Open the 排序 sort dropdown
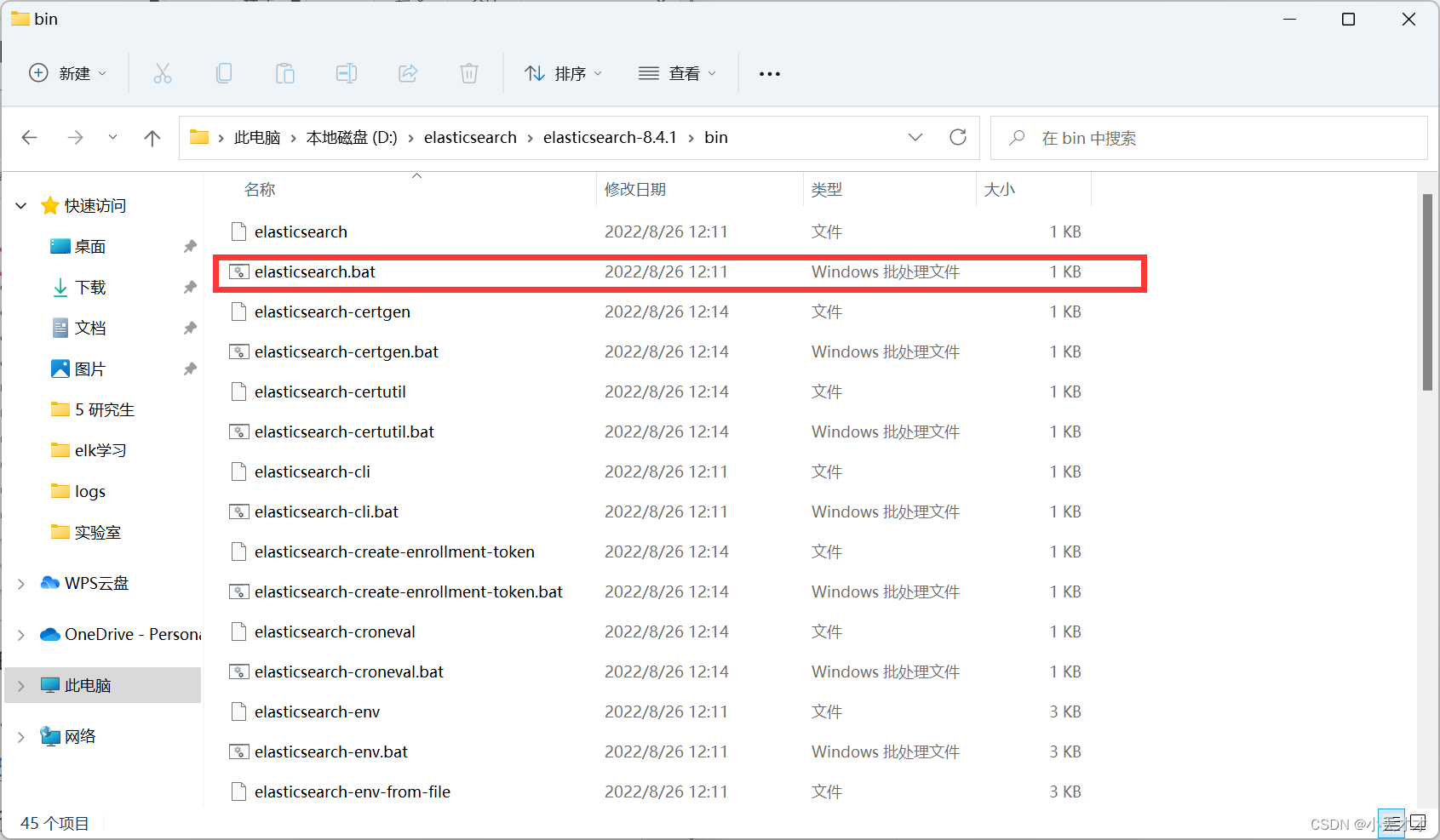 (564, 73)
